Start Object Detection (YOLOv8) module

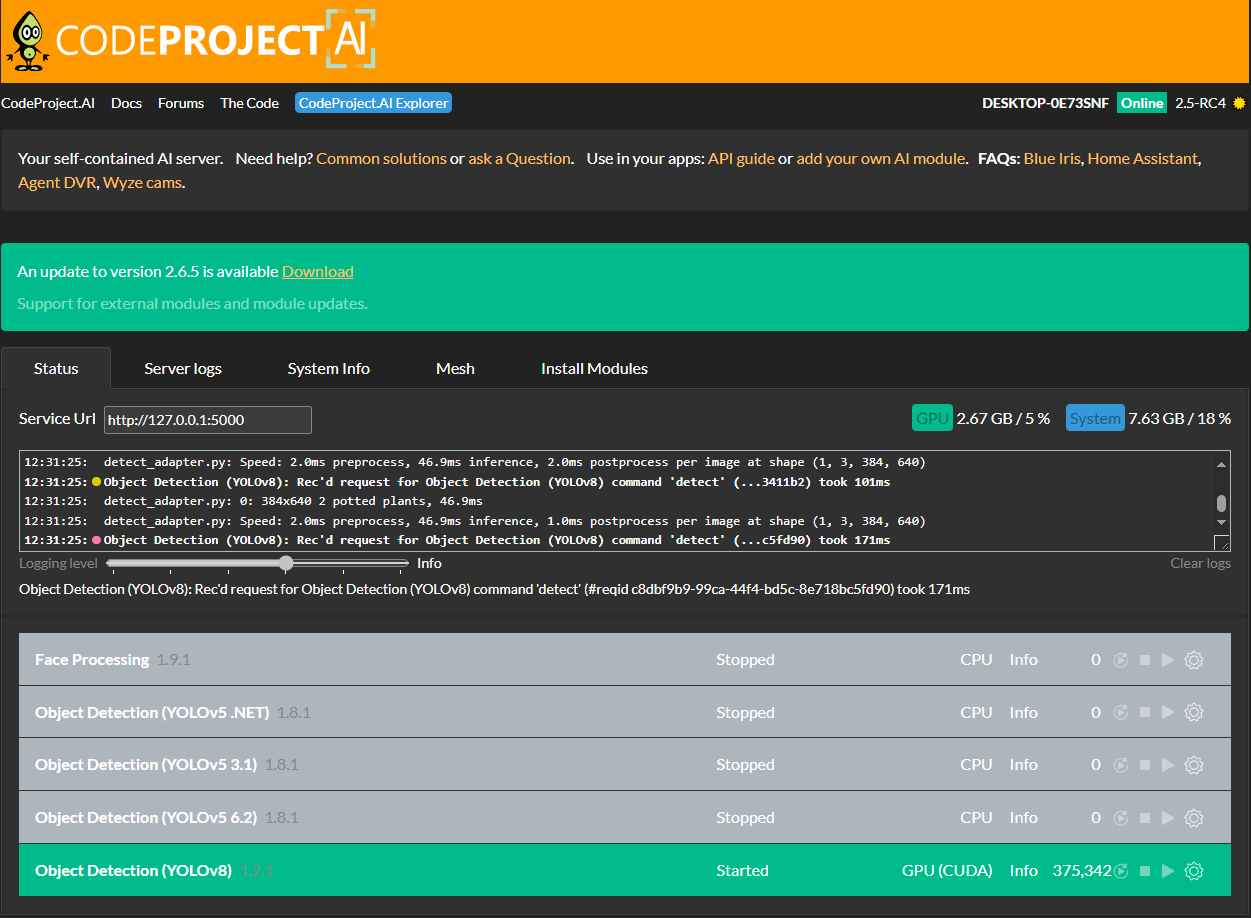tap(1167, 871)
